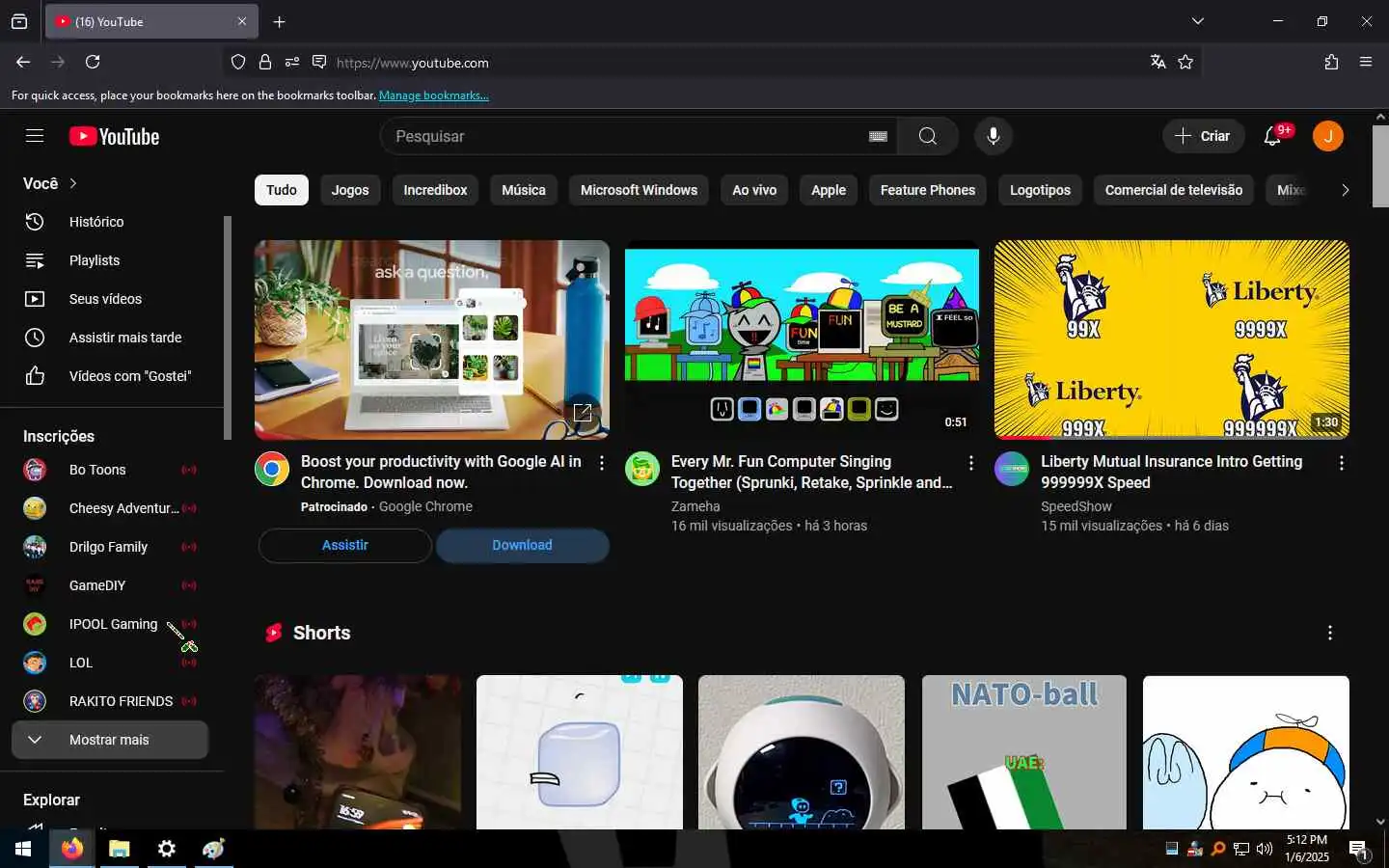Open the GameDIY subscription channel

pos(110,585)
